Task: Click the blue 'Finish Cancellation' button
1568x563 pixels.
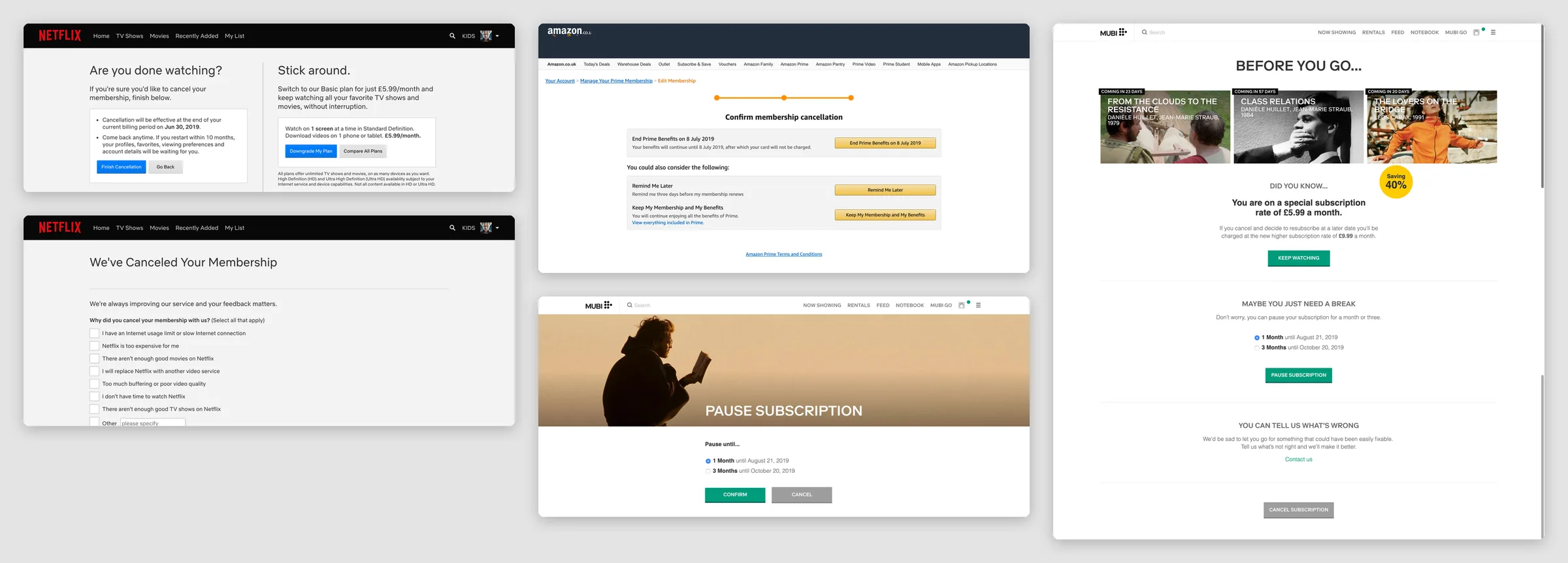Action: [122, 167]
